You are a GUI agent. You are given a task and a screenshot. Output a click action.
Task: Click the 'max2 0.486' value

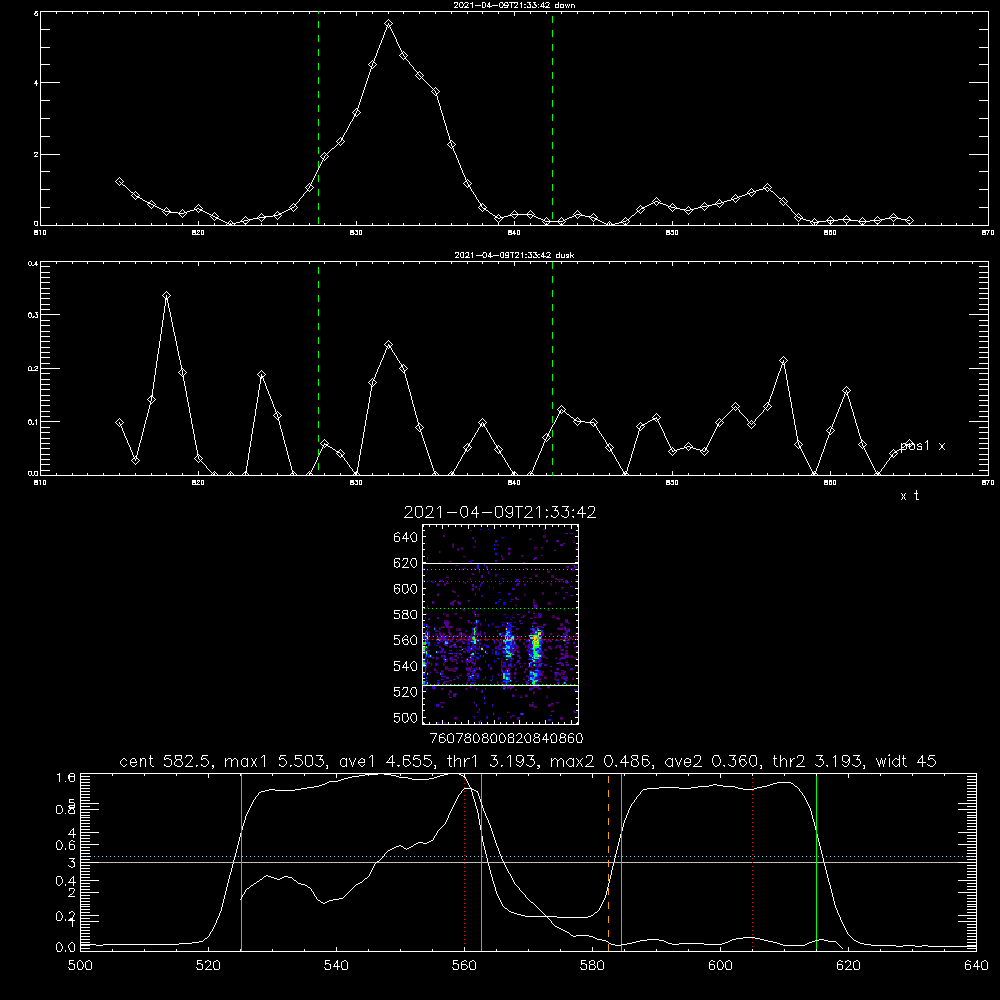(x=600, y=761)
